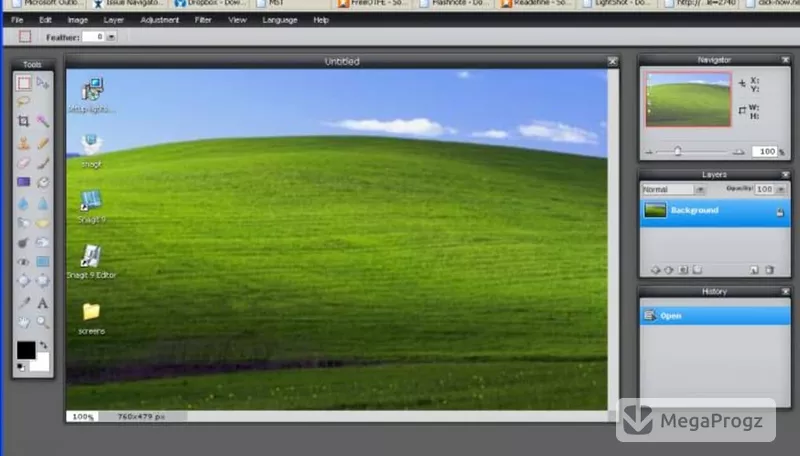Open the Adjustment menu

160,20
